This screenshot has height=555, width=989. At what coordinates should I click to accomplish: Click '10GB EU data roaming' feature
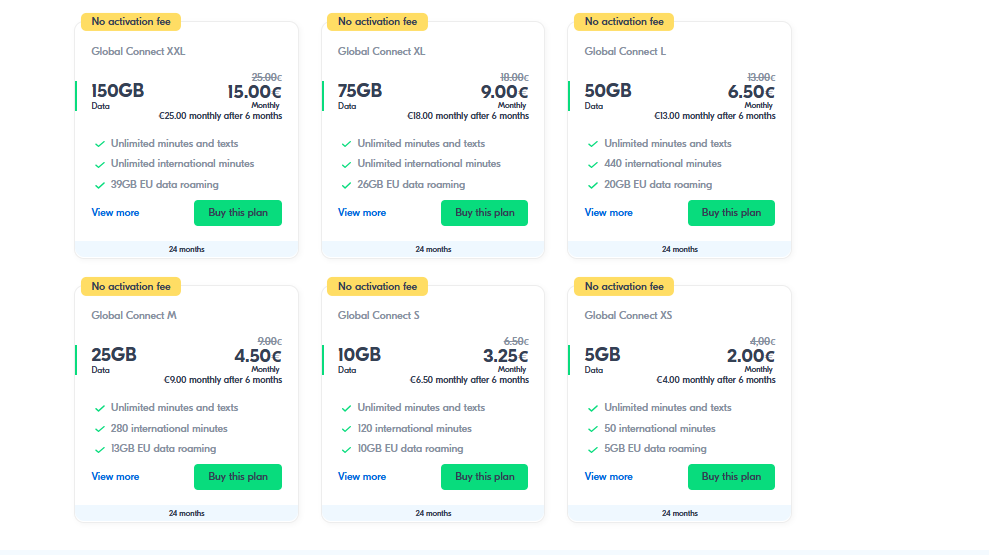pyautogui.click(x=410, y=449)
